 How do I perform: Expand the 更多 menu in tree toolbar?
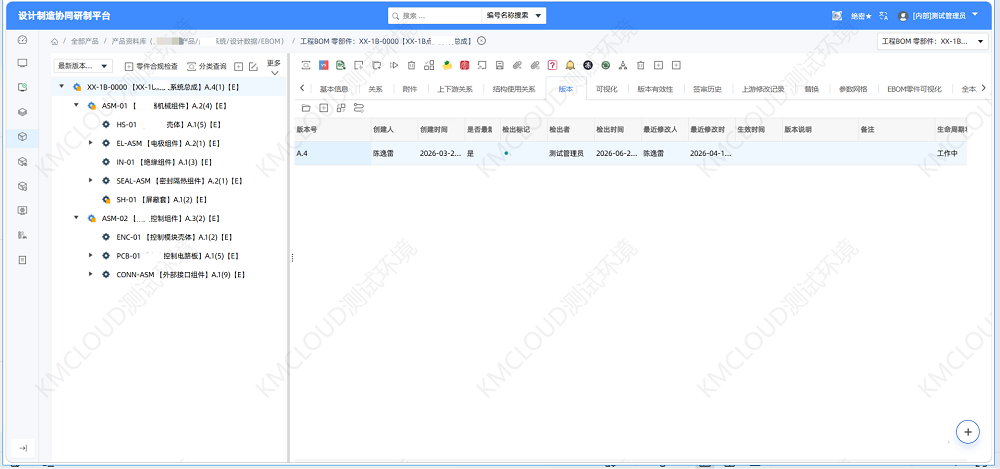tap(274, 67)
